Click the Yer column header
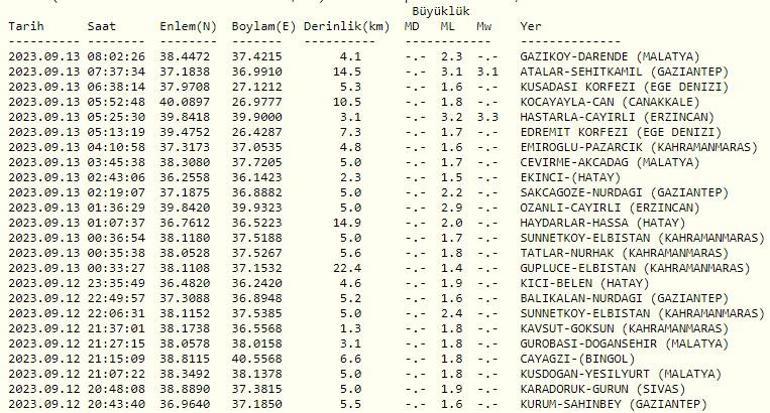The width and height of the screenshot is (770, 413). tap(531, 26)
